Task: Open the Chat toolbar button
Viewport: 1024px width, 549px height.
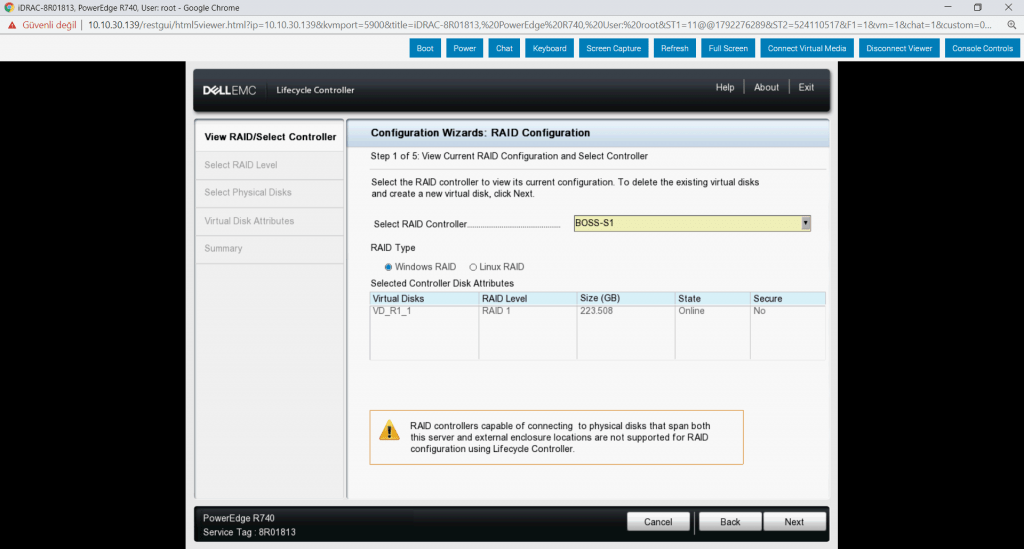Action: click(x=504, y=48)
